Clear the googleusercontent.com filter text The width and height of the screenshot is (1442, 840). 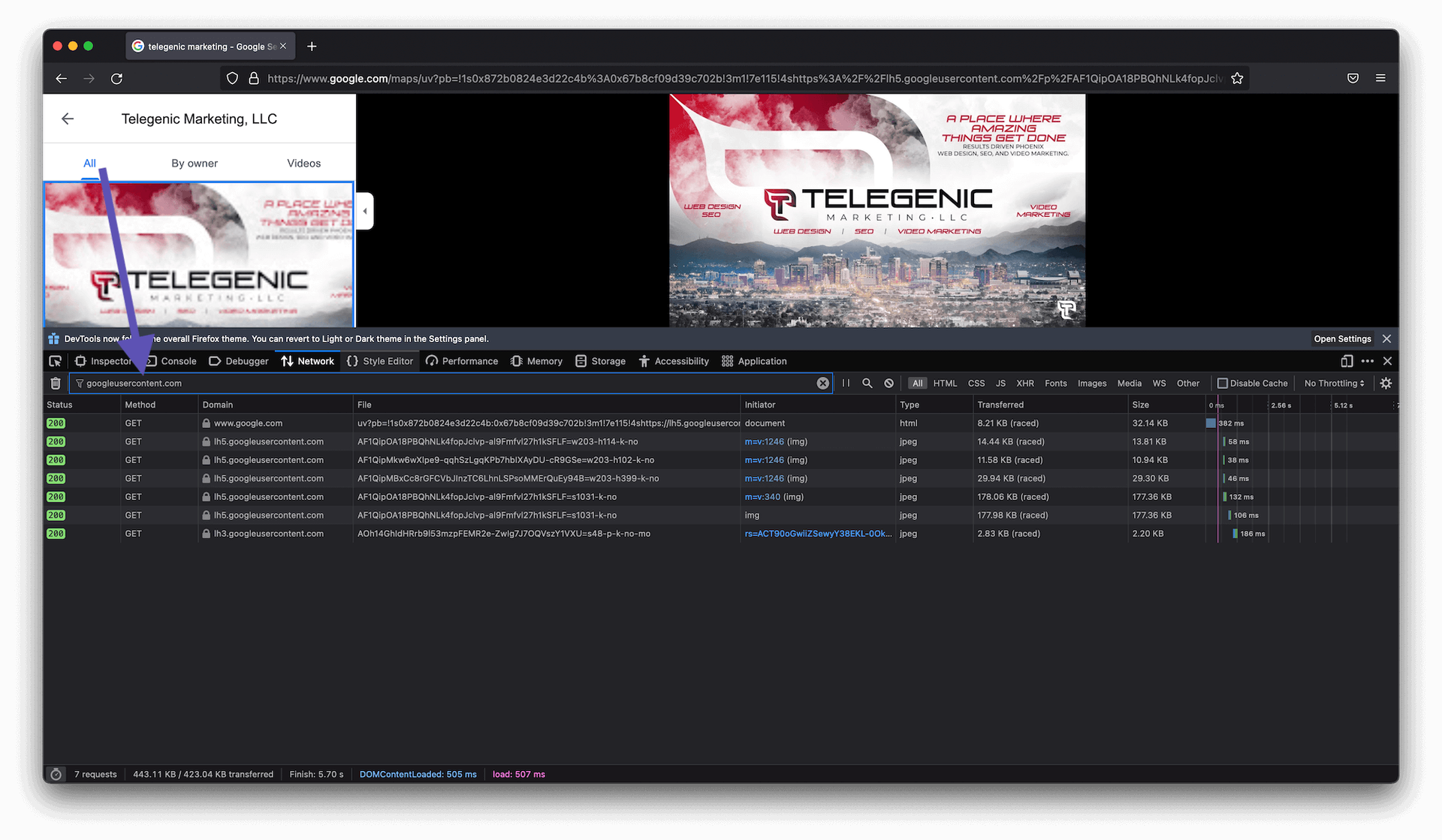click(822, 384)
